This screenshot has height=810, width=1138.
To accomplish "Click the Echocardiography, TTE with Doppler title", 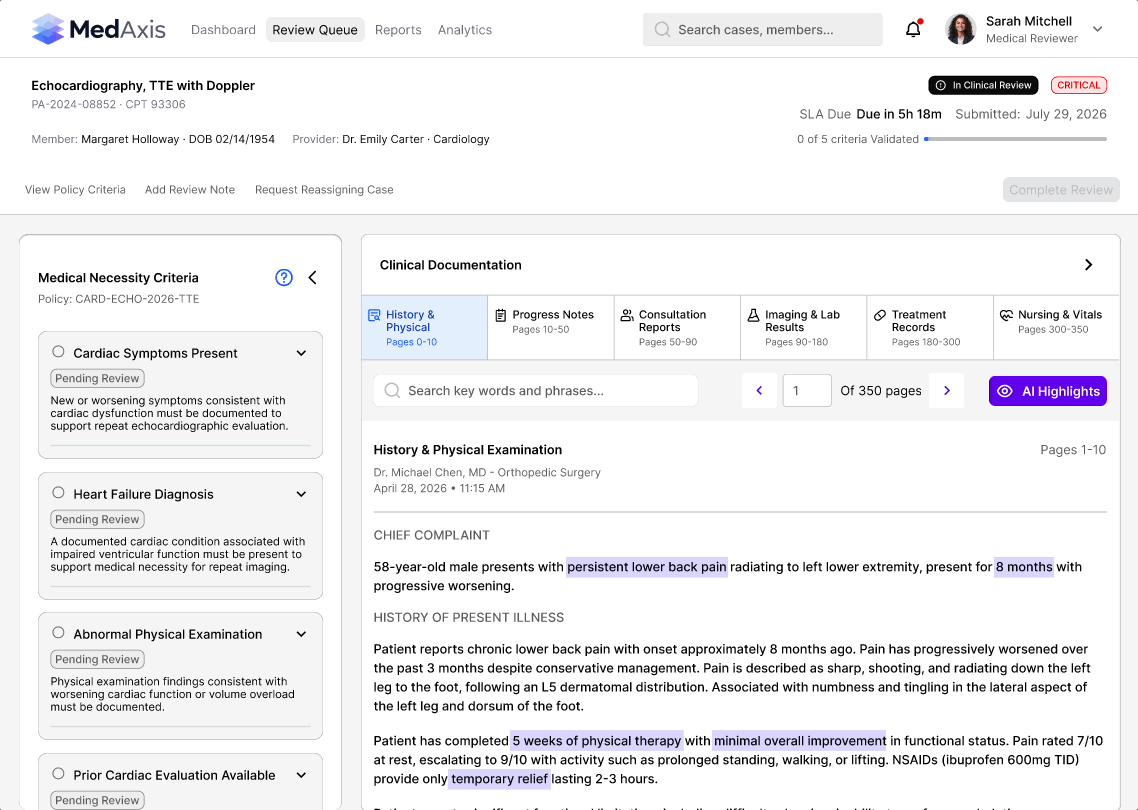I will tap(143, 86).
